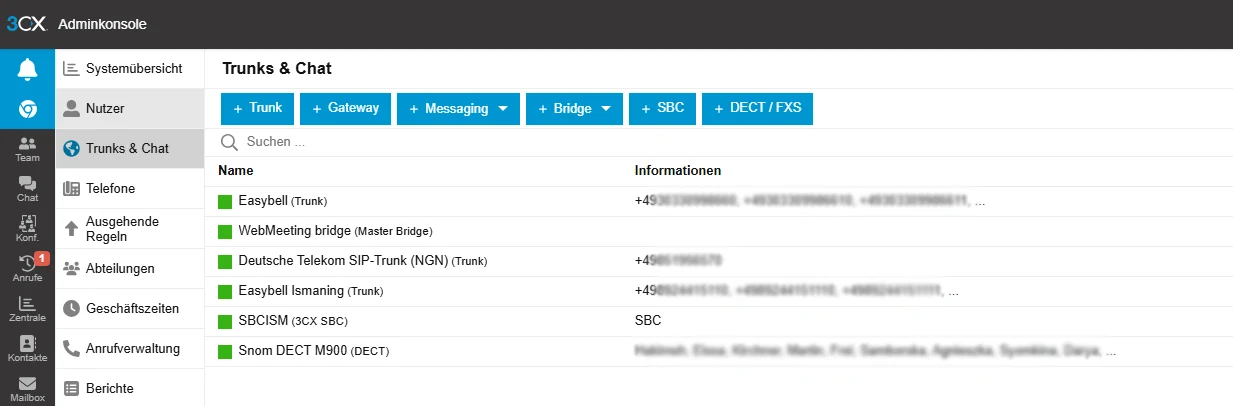Open the Mailbox voicemail icon

[x=27, y=388]
